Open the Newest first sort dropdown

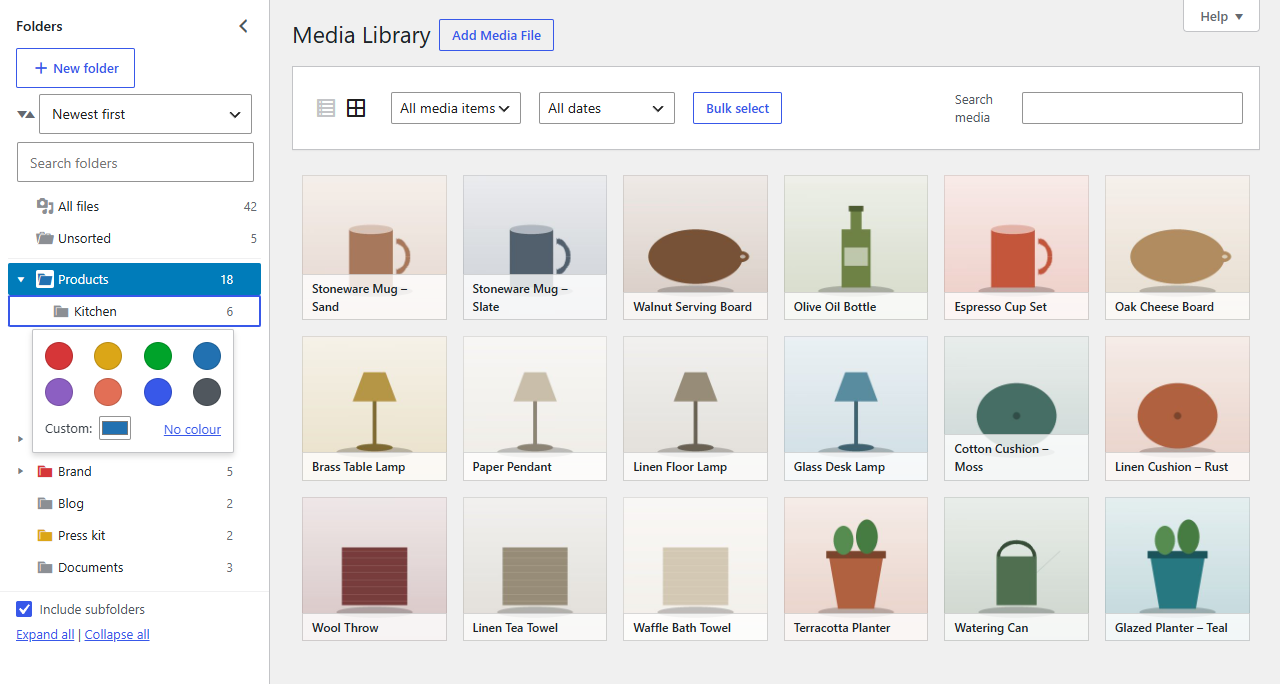pyautogui.click(x=145, y=114)
